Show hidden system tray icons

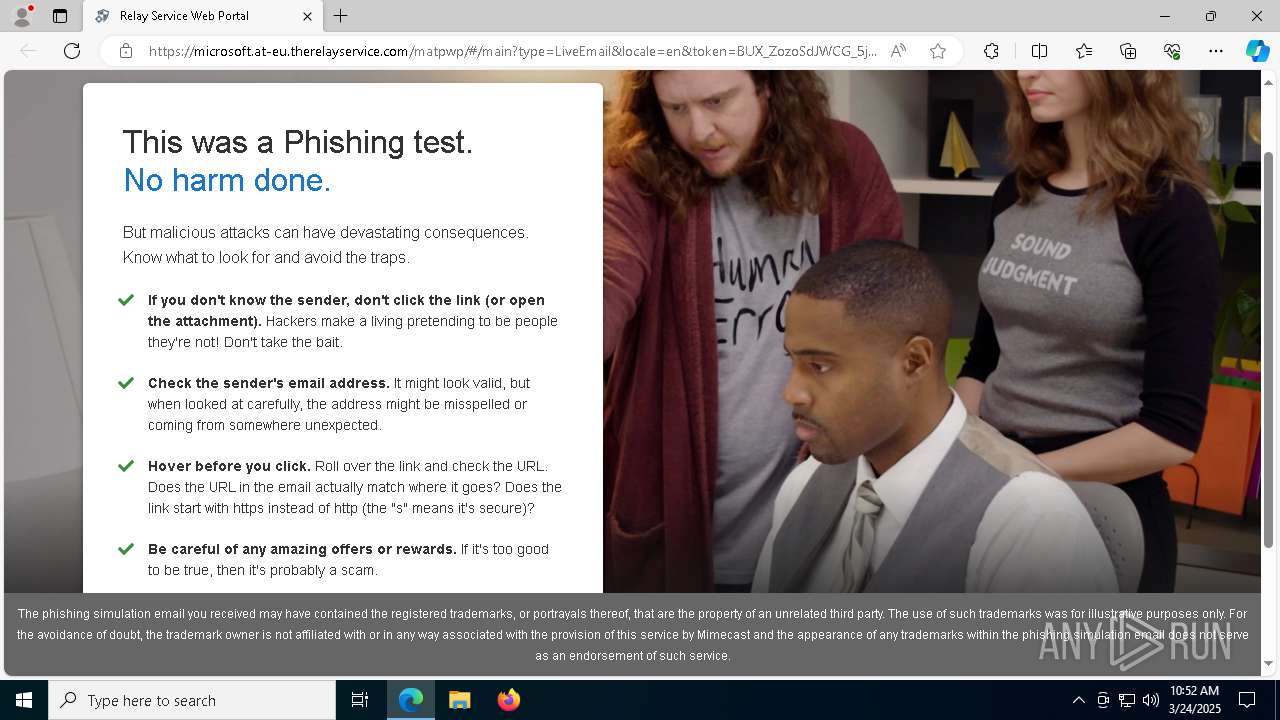[x=1078, y=700]
